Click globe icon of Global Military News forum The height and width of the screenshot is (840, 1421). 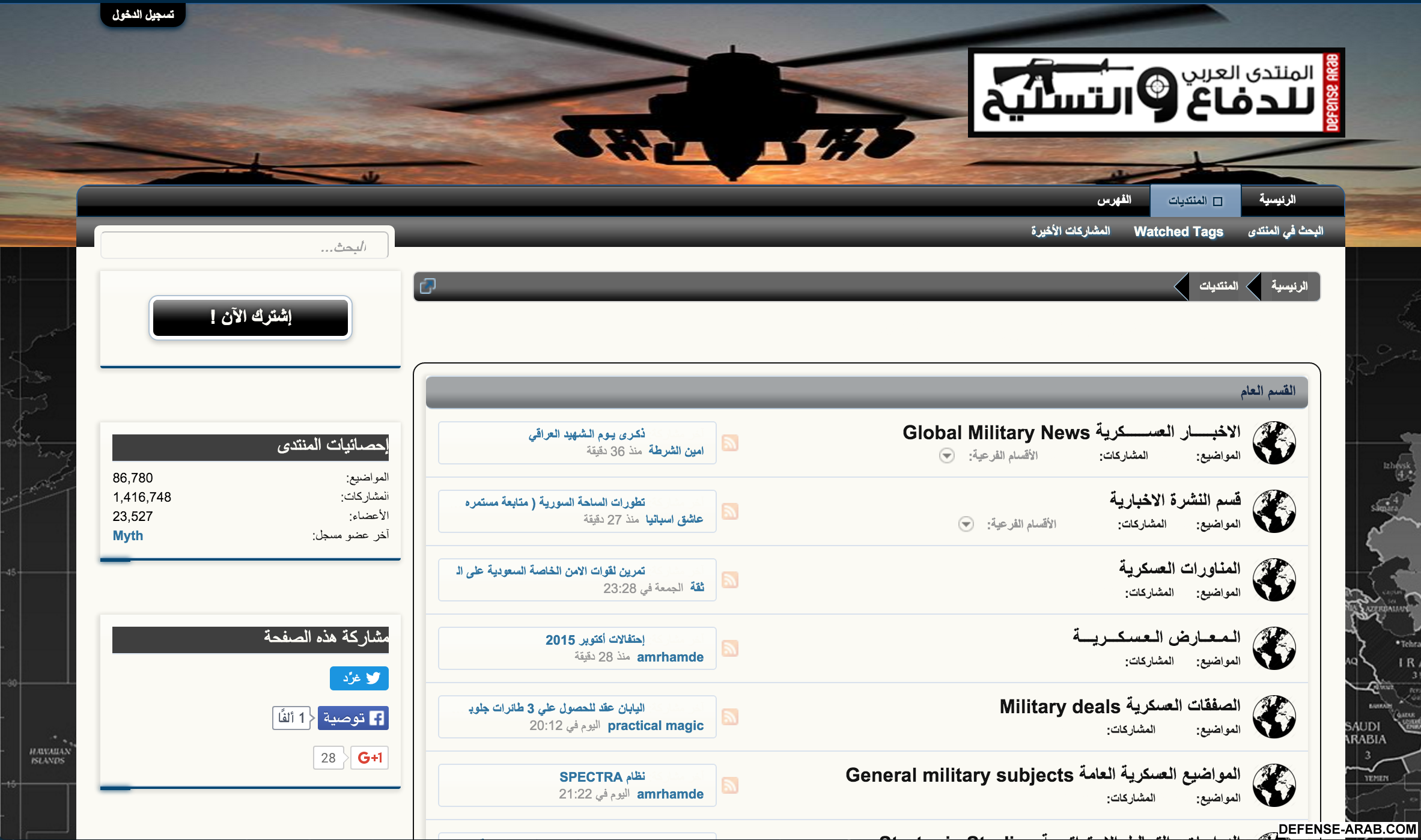coord(1274,443)
